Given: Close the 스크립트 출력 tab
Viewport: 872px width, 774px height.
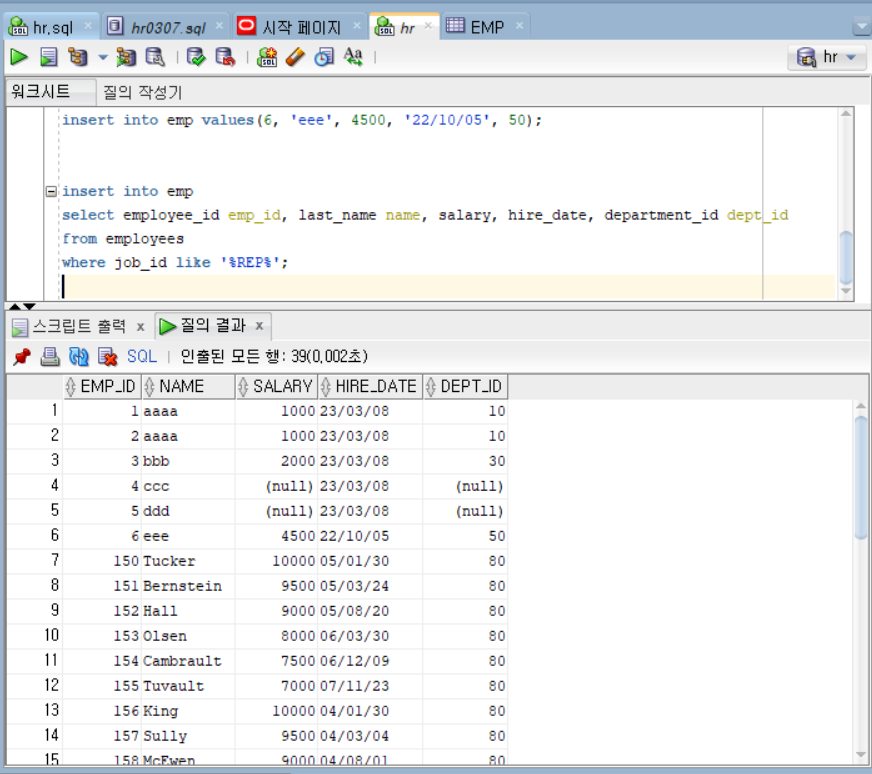Looking at the screenshot, I should click(141, 327).
